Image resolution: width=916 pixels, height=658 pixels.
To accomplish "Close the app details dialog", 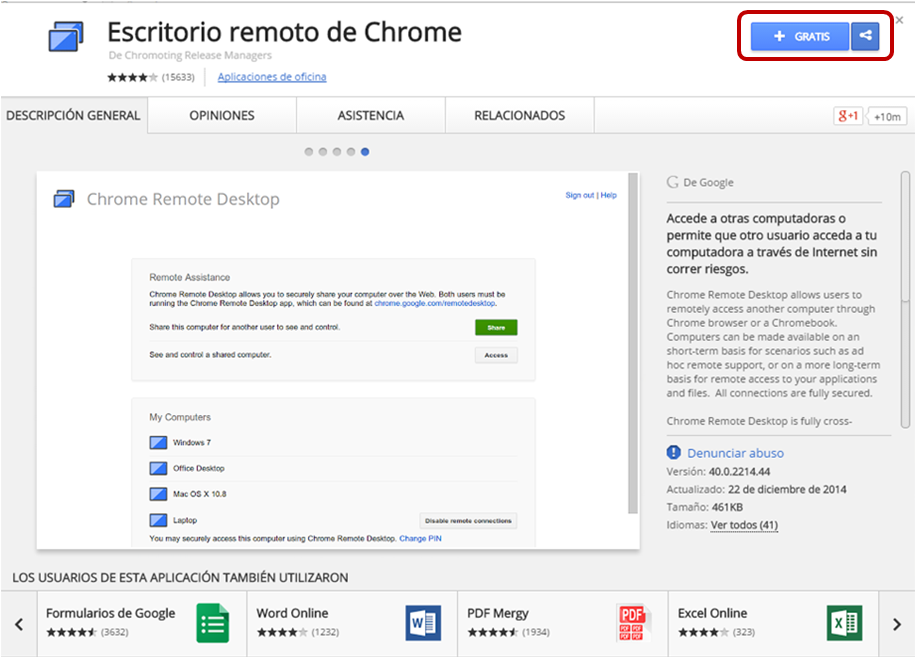I will (x=900, y=20).
